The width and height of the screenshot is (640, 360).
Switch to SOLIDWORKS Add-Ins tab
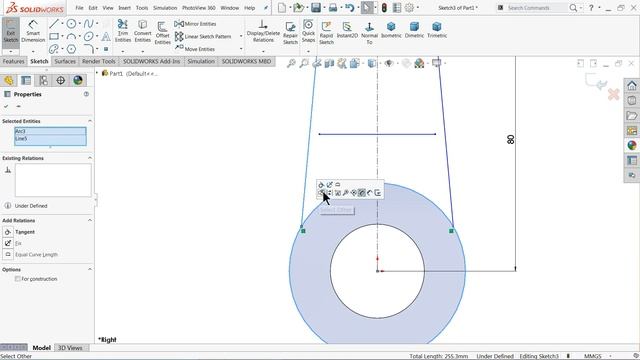[151, 61]
